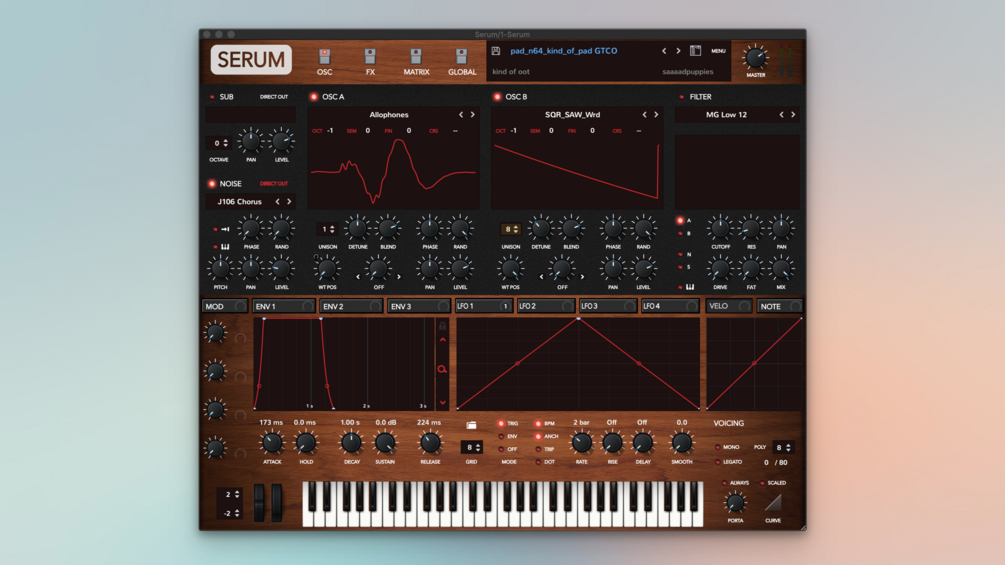Click the envelope up arrow icon
Screen dimensions: 1005x565
442,340
